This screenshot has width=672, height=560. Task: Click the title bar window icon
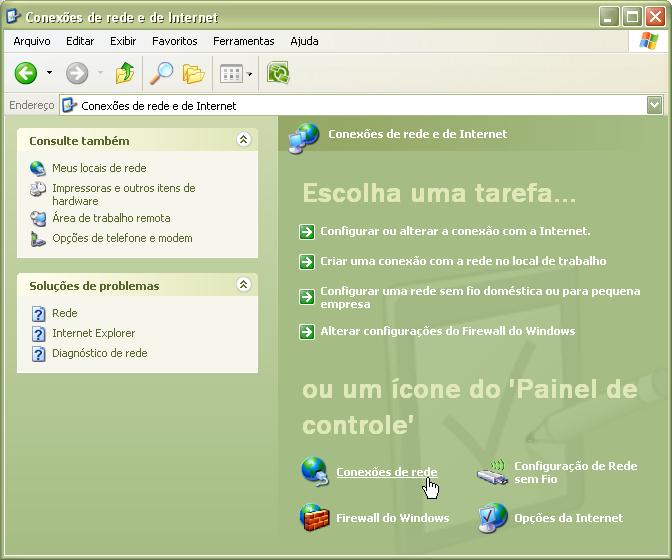tap(13, 16)
